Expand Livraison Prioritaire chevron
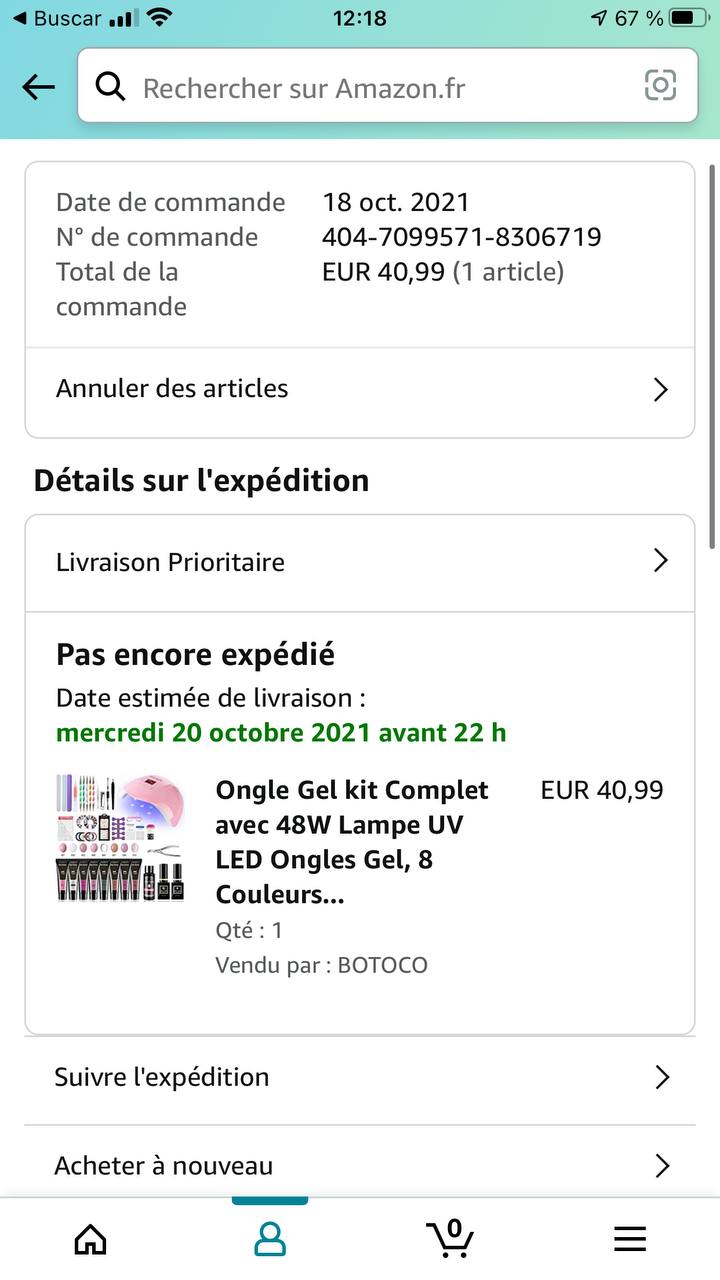Image resolution: width=720 pixels, height=1280 pixels. pos(660,561)
